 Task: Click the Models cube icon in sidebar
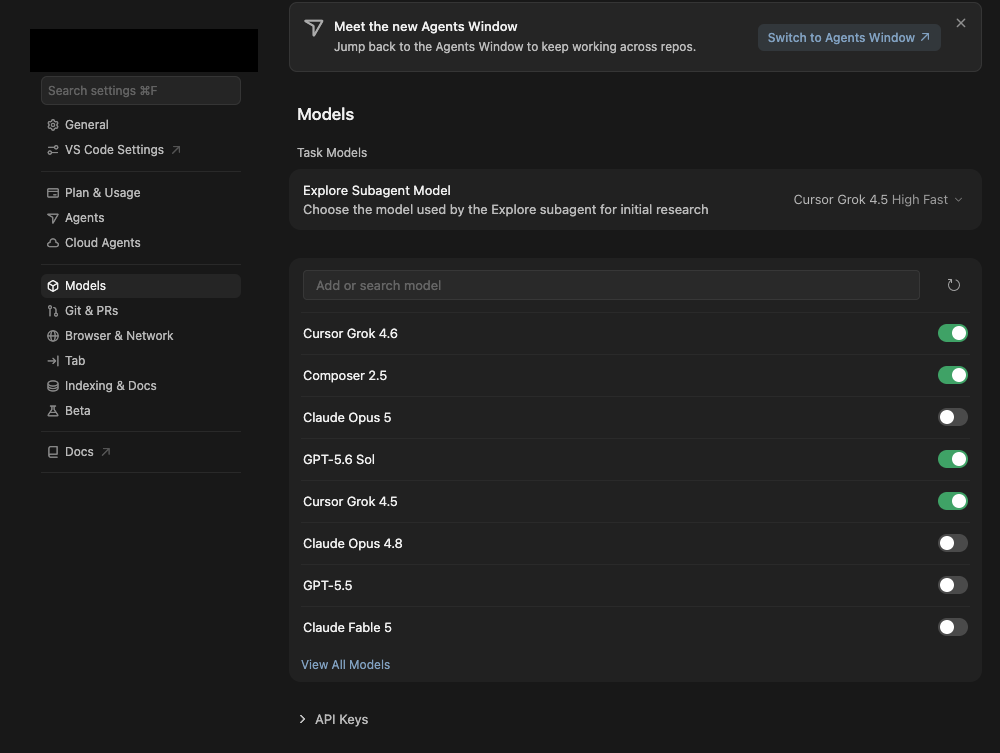pos(53,286)
